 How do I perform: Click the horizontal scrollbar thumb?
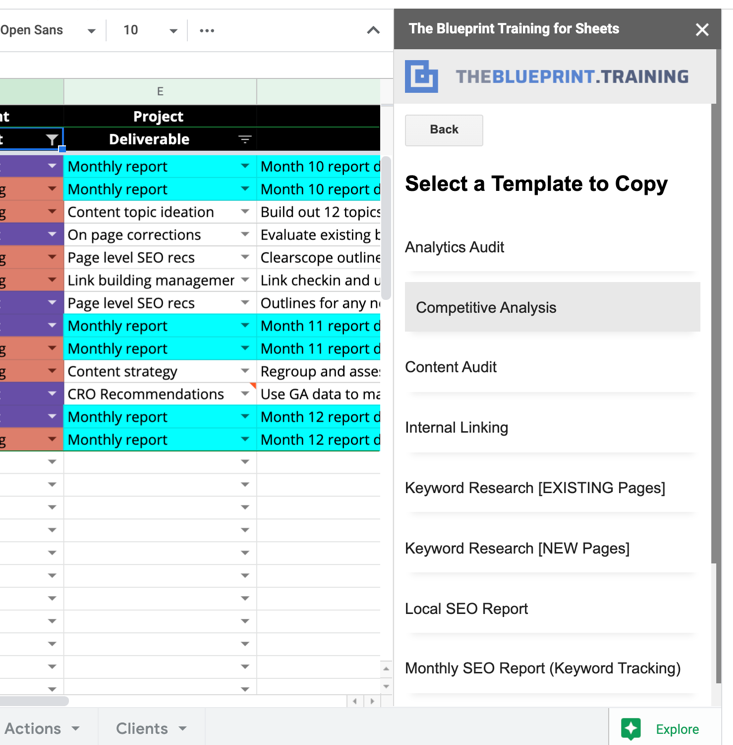(x=33, y=701)
